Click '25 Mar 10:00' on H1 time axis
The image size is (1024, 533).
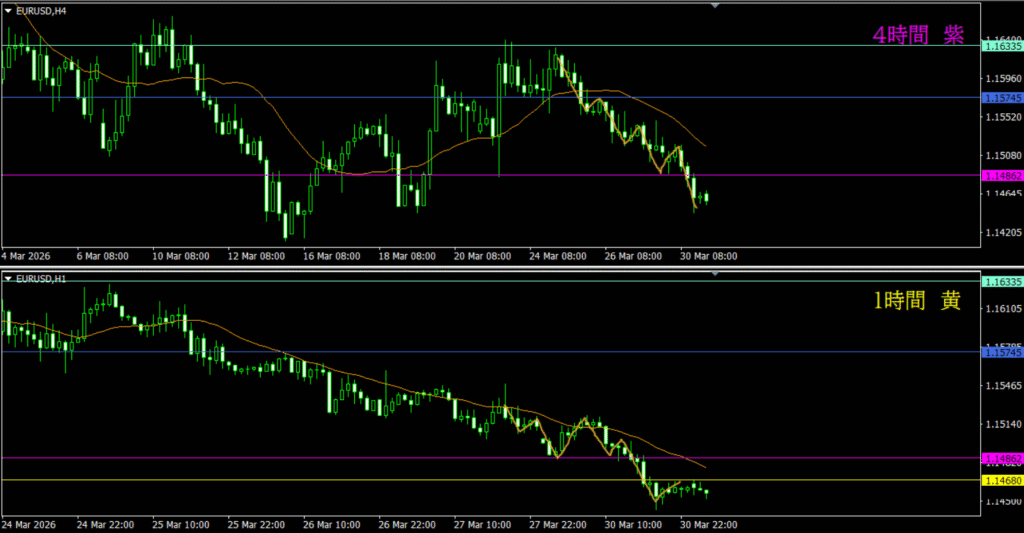coord(181,524)
